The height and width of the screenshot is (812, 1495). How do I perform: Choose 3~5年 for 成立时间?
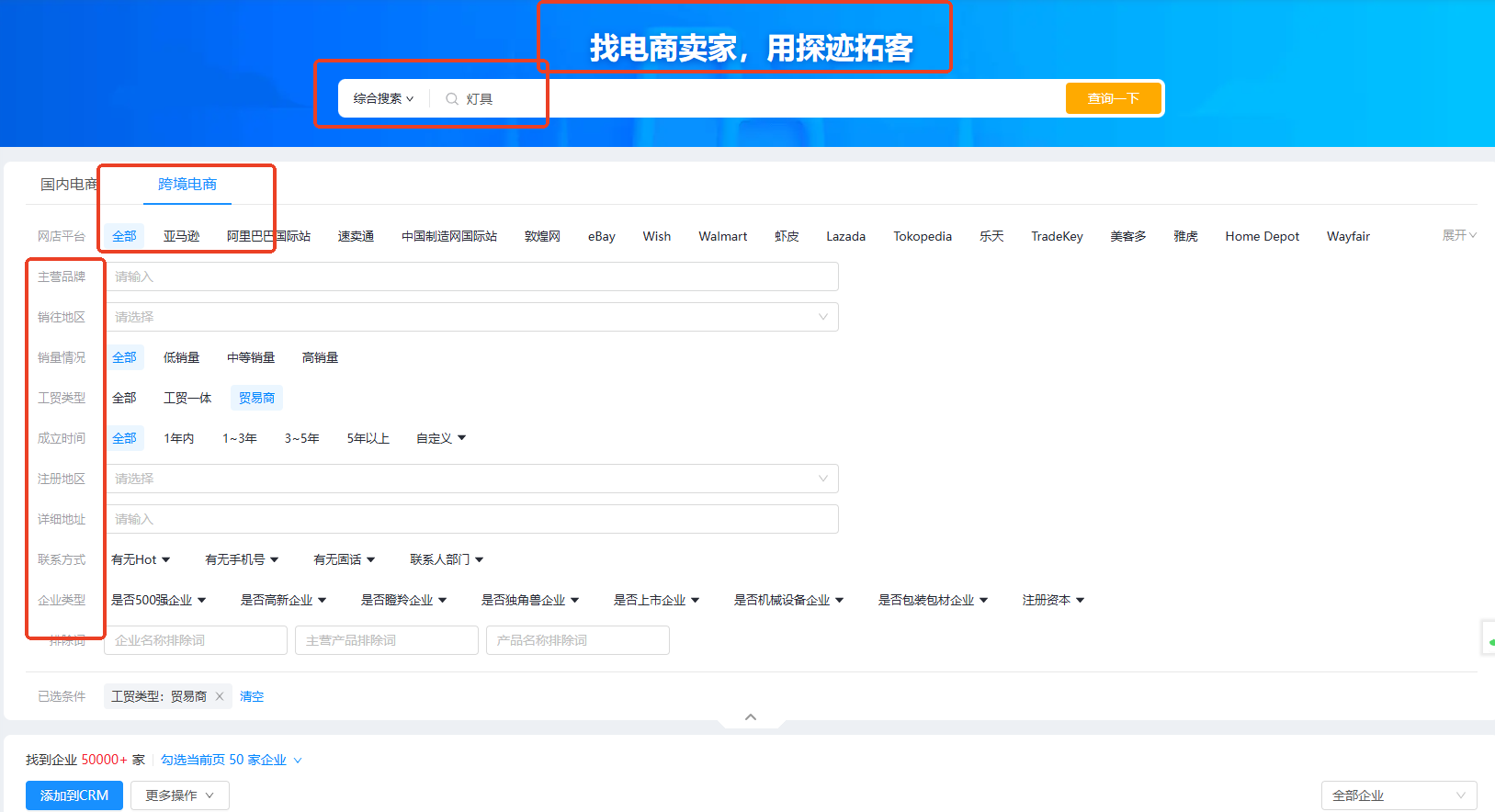coord(301,438)
